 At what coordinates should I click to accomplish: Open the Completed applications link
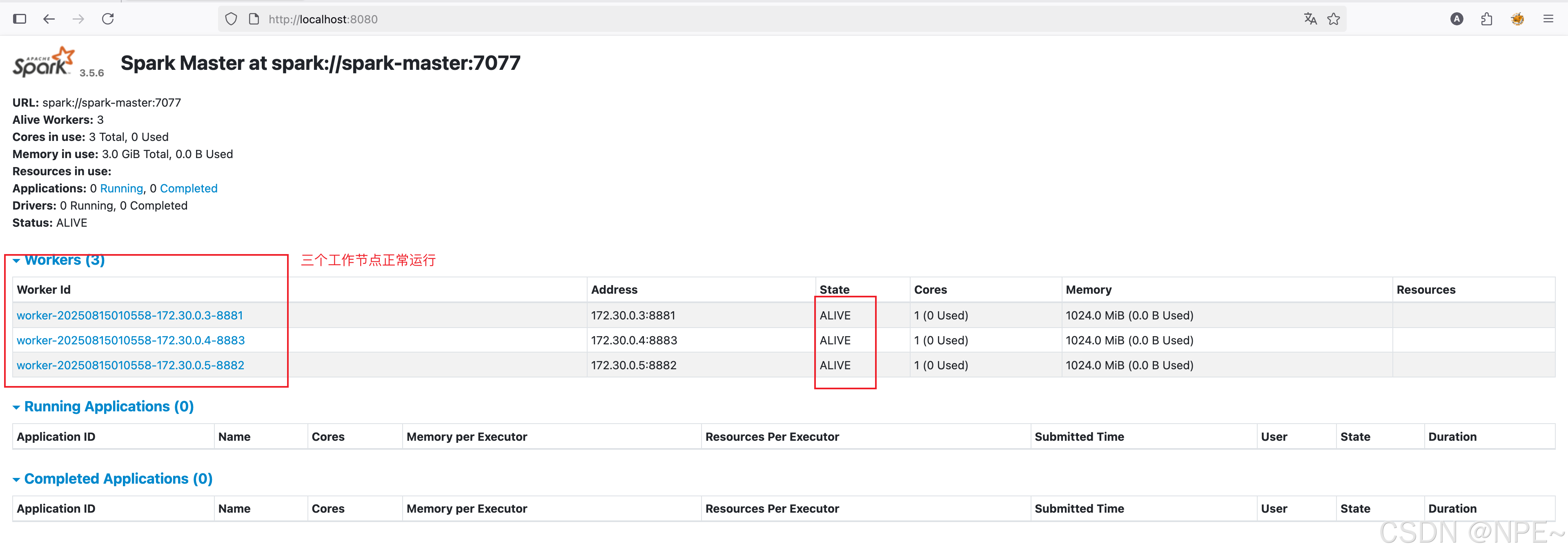[x=189, y=188]
